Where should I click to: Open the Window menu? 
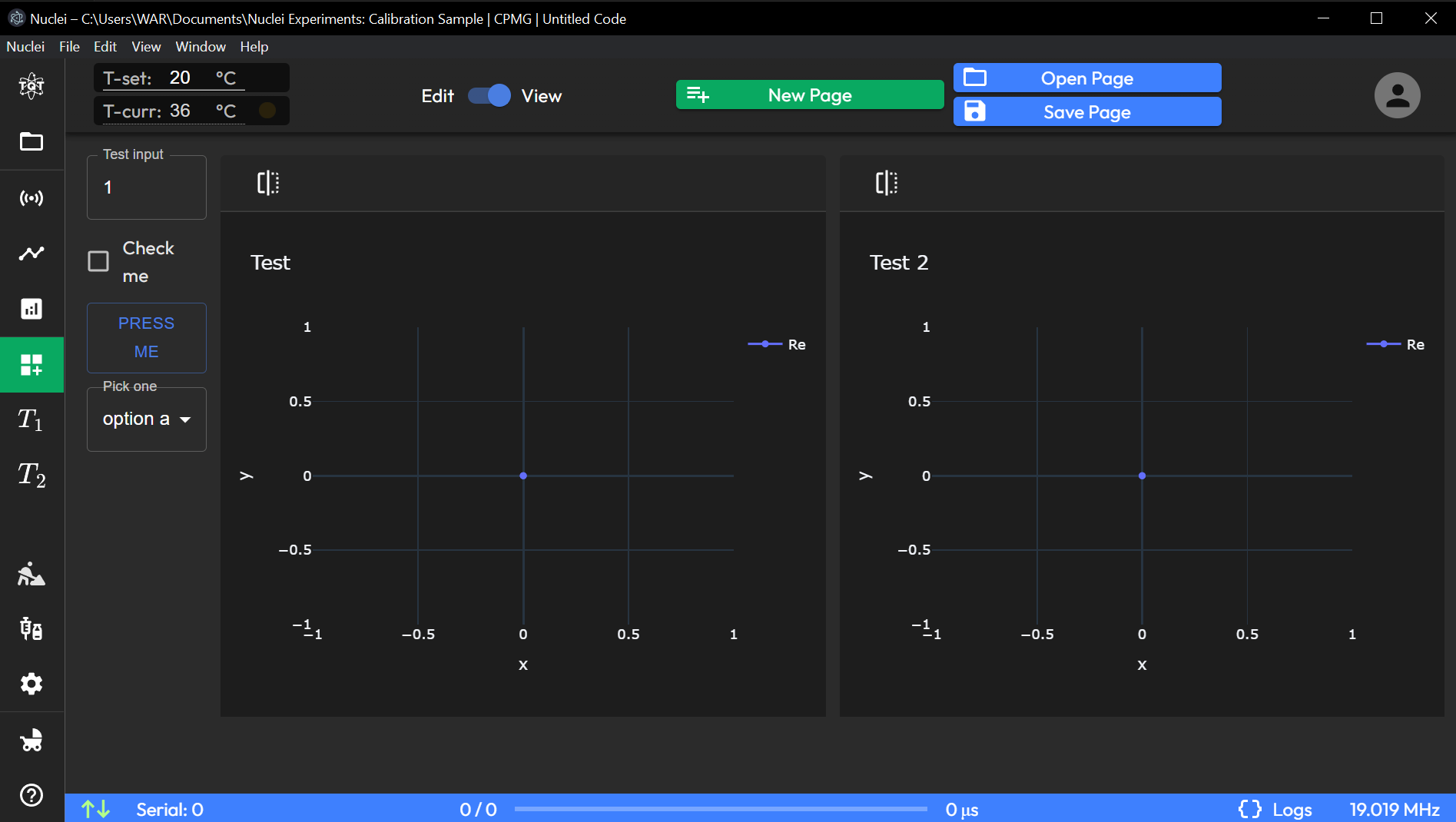201,47
